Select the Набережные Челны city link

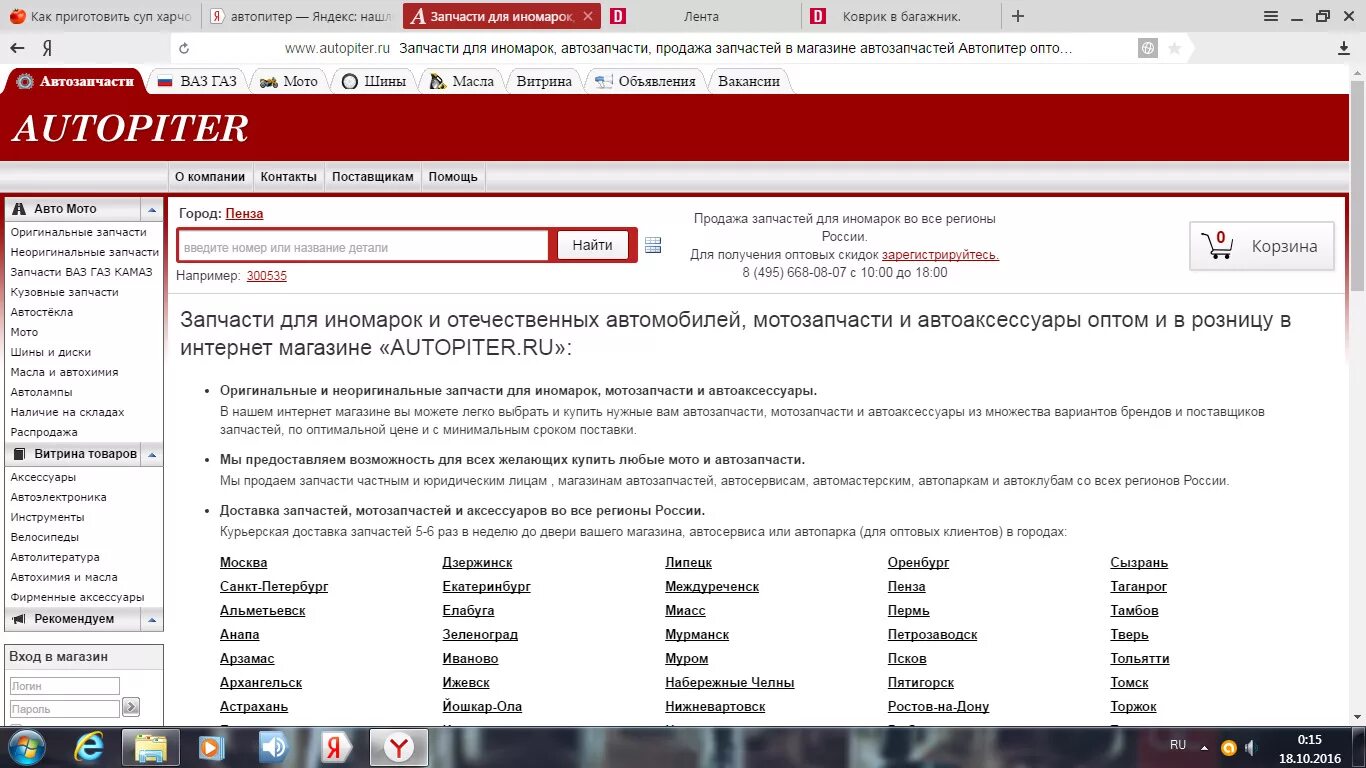pyautogui.click(x=730, y=683)
